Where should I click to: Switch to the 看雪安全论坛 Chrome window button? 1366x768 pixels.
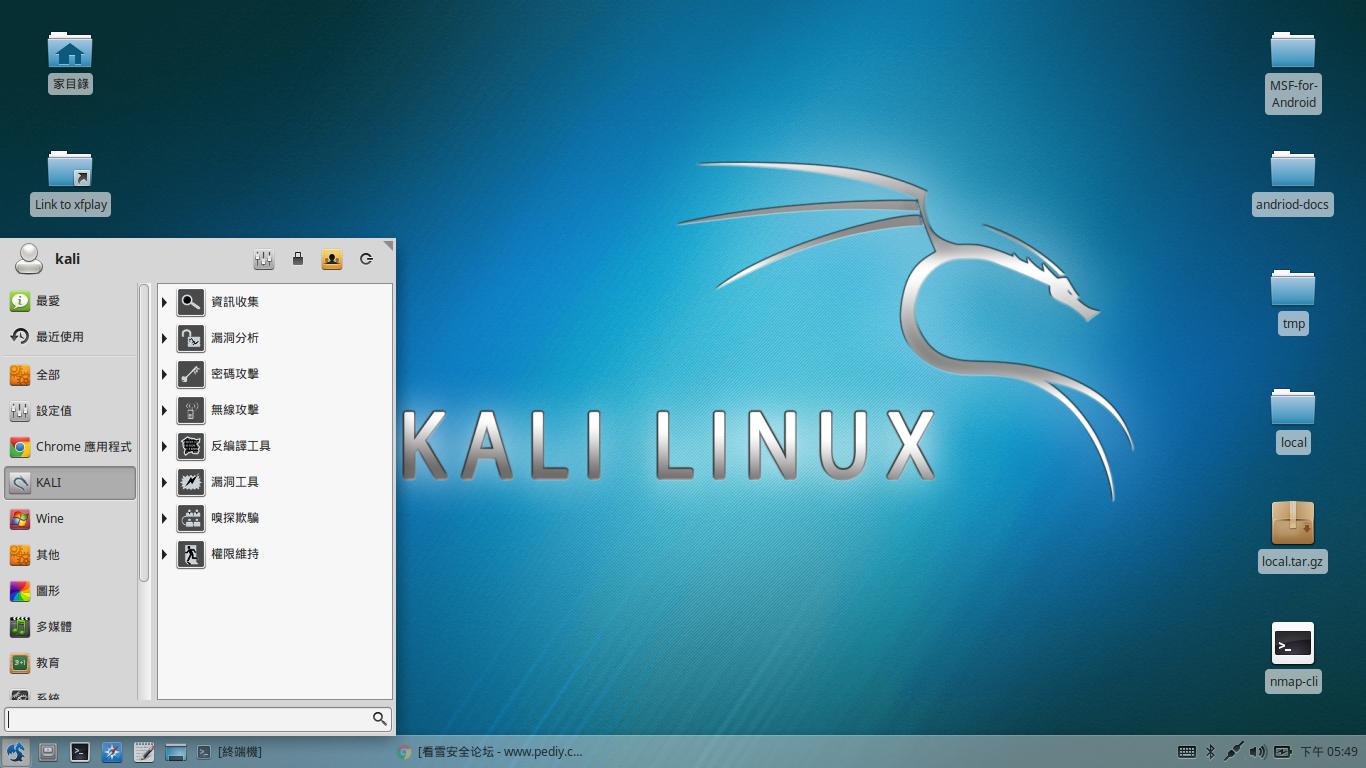490,752
